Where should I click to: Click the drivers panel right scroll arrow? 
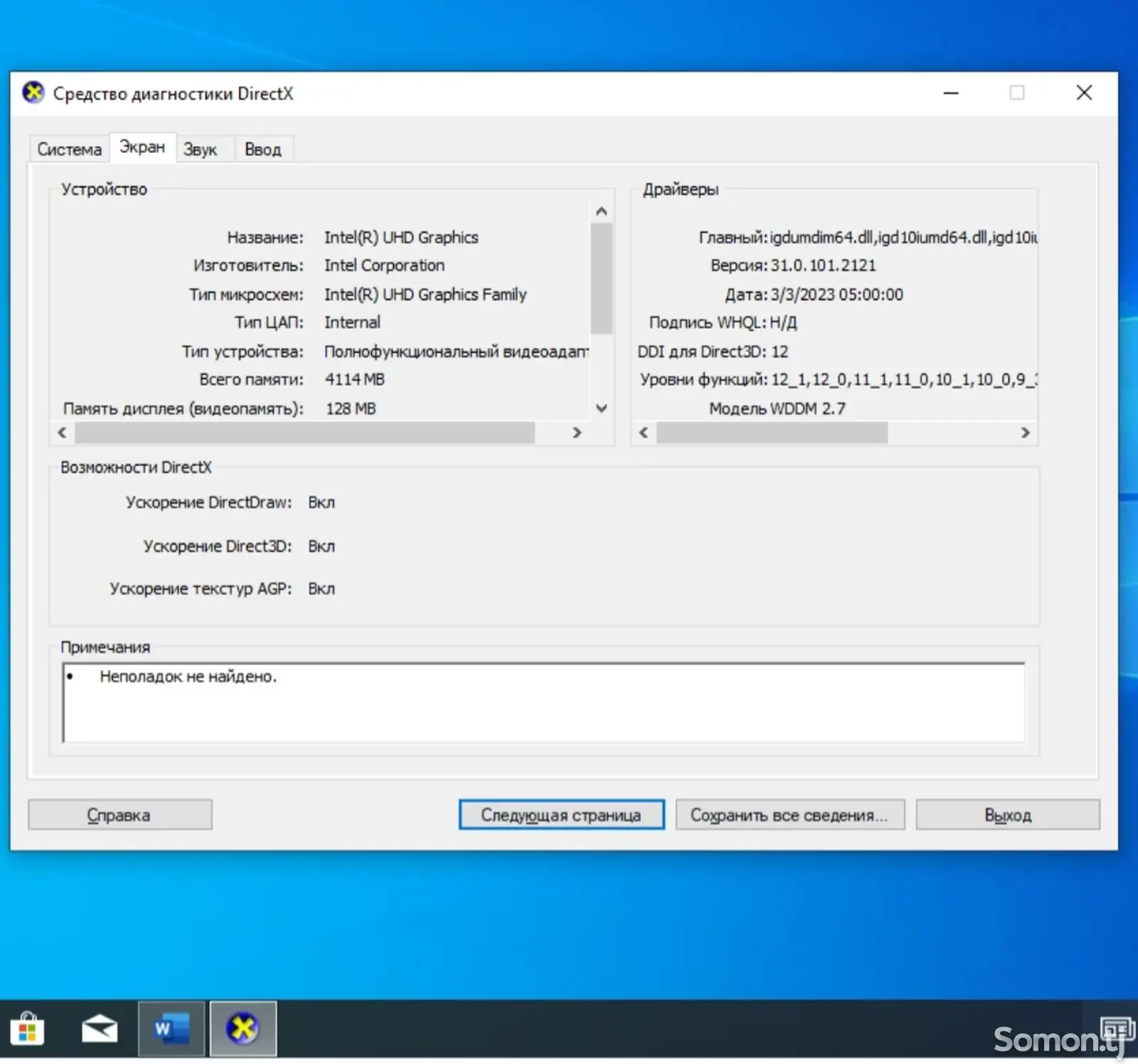tap(1025, 432)
